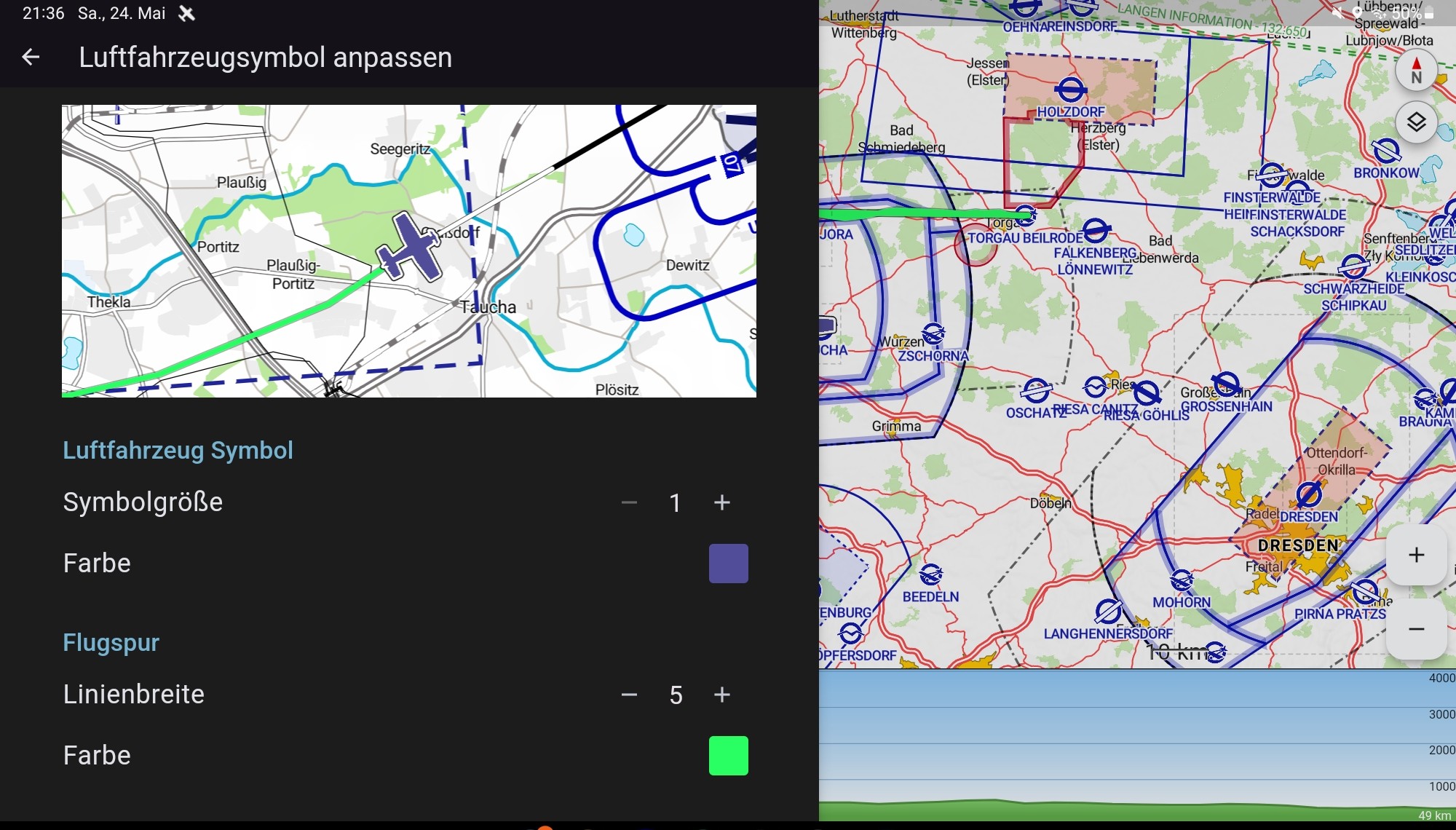Zoom out on the map
The height and width of the screenshot is (830, 1456).
click(1416, 629)
